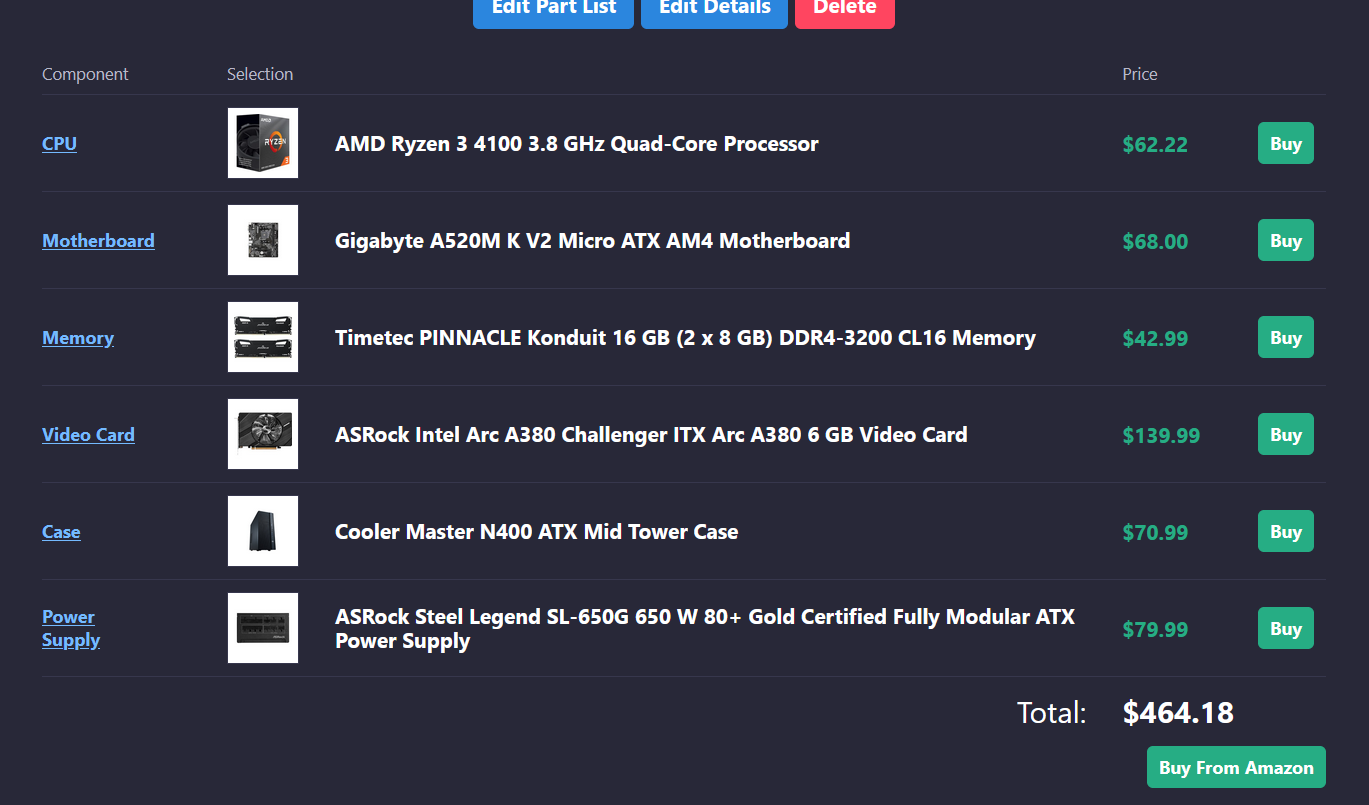Open Edit Part List

(x=553, y=10)
